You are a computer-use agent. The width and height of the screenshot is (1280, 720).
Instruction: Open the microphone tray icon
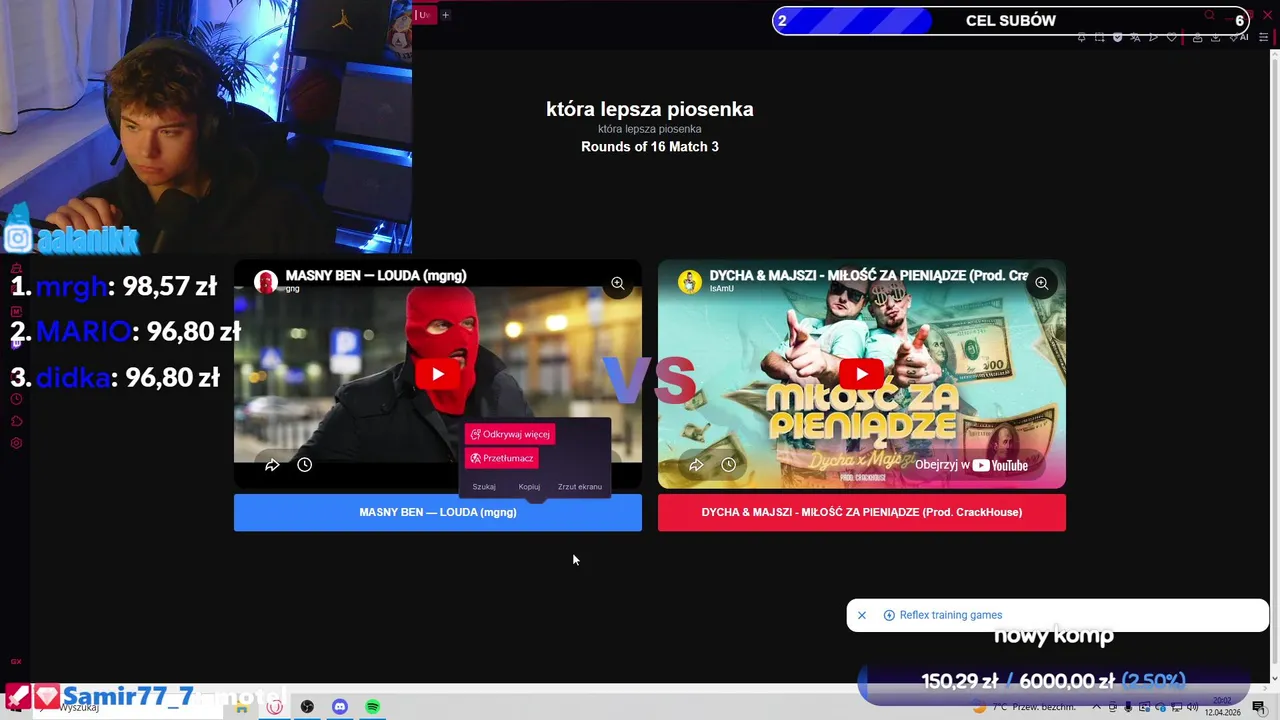tap(1128, 707)
